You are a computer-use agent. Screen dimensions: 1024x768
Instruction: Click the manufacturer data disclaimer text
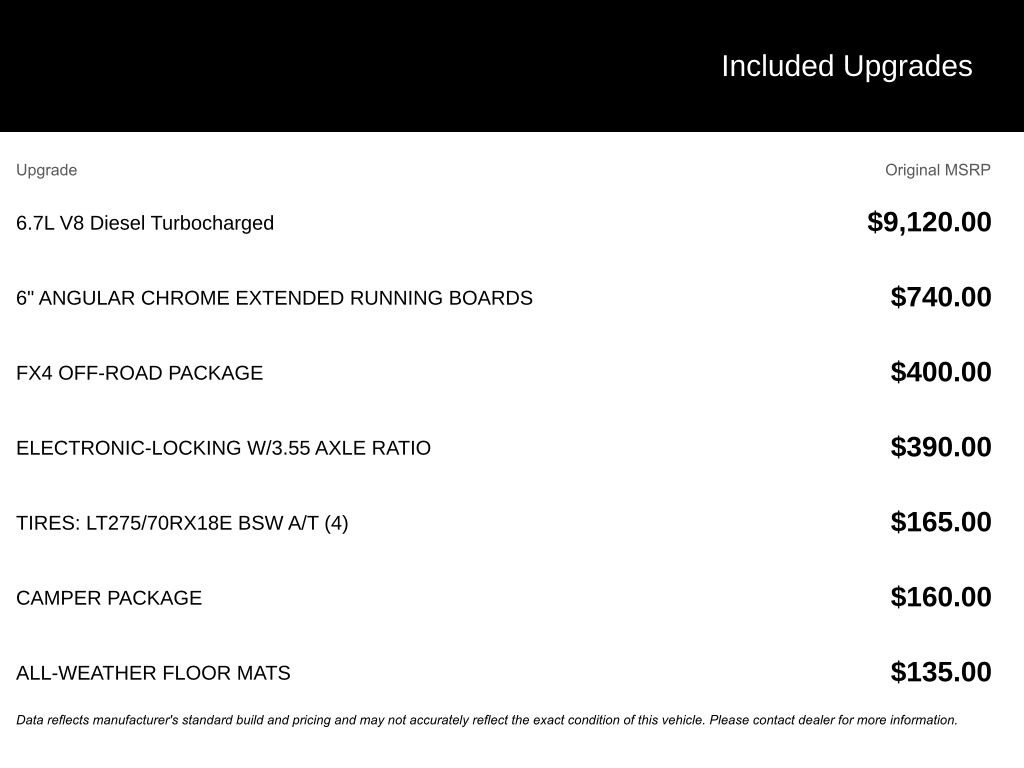[487, 720]
